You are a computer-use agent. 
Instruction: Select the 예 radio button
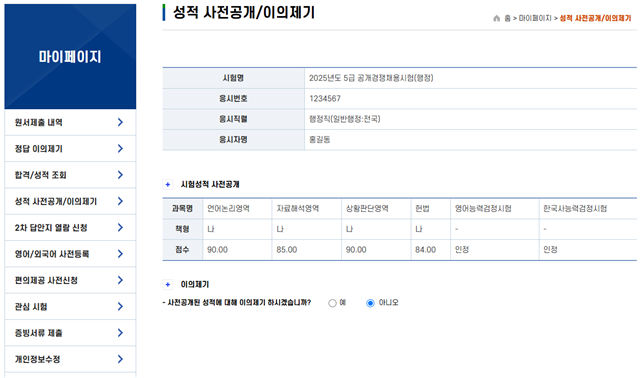pos(332,303)
